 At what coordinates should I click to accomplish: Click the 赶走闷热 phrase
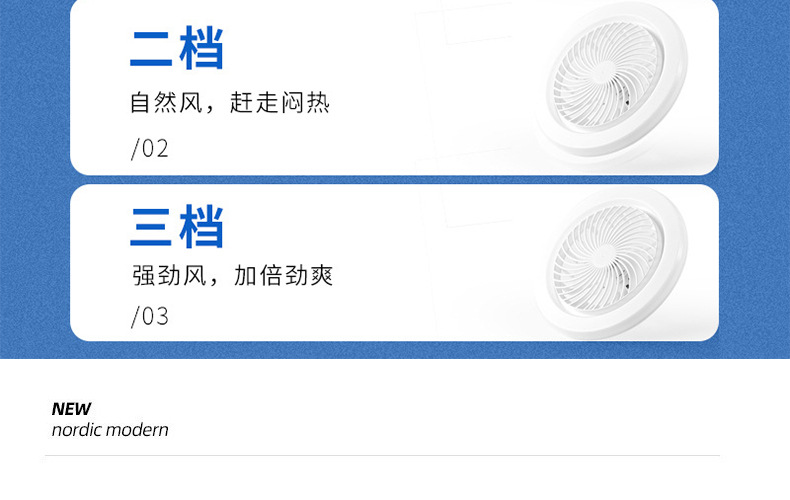click(280, 103)
